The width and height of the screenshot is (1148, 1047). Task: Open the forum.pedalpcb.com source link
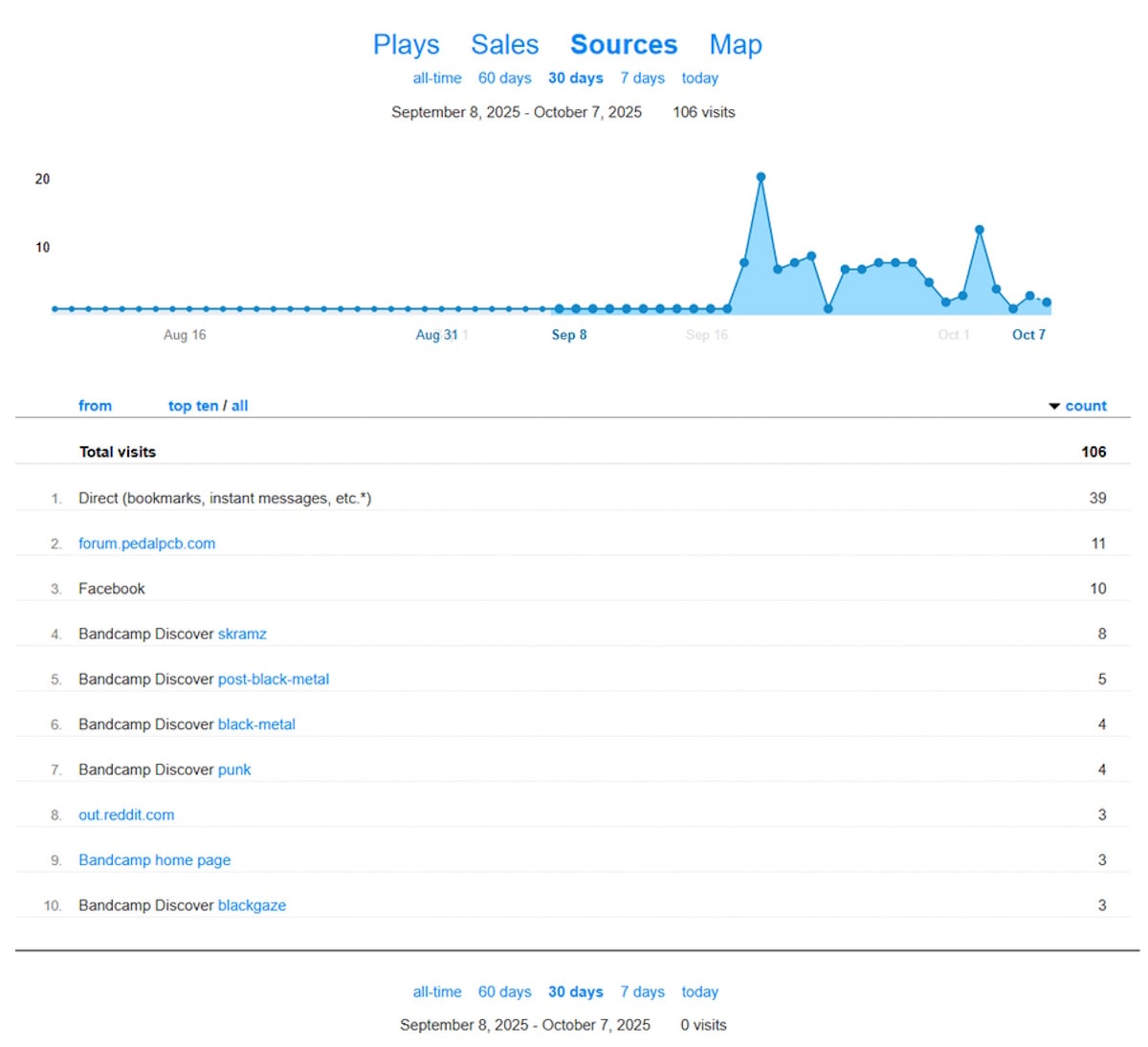coord(146,544)
